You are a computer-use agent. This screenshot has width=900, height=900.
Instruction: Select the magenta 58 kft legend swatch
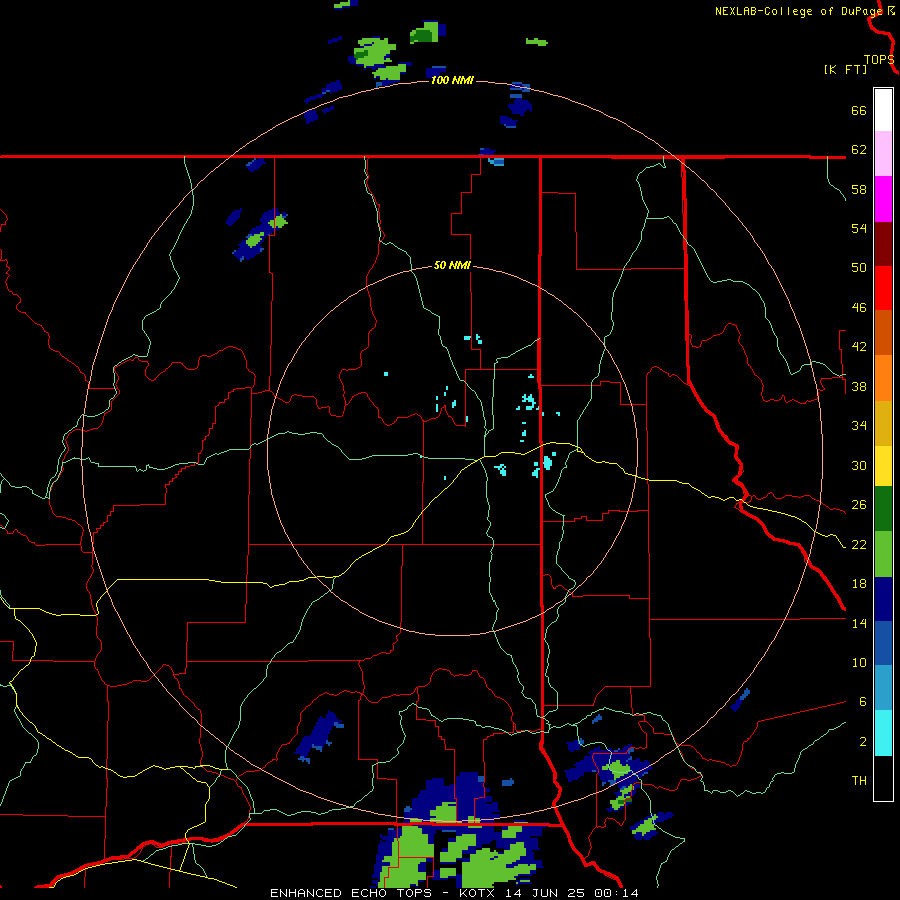[x=883, y=199]
